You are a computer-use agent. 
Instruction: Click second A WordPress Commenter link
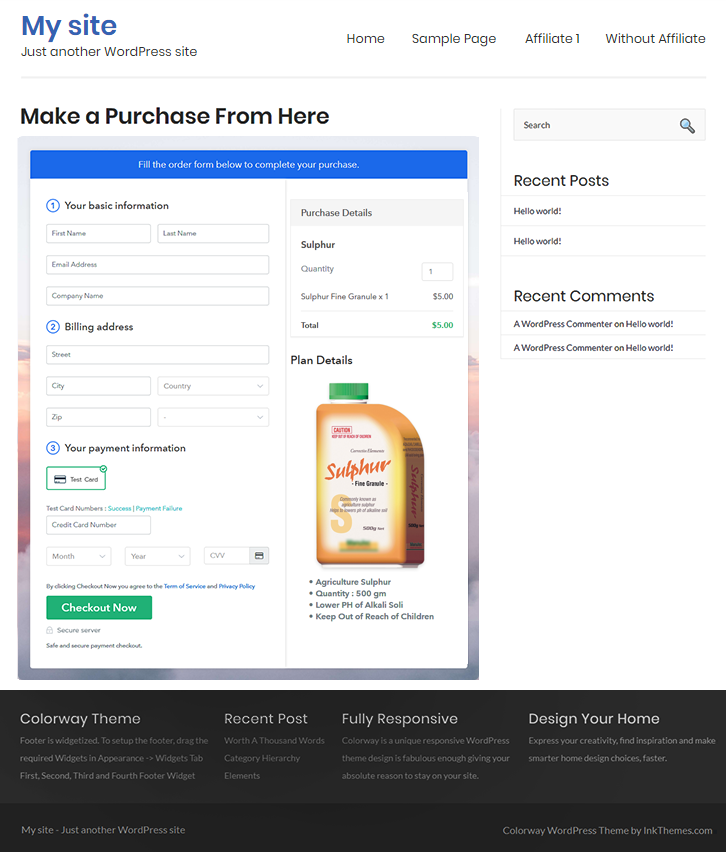click(563, 348)
